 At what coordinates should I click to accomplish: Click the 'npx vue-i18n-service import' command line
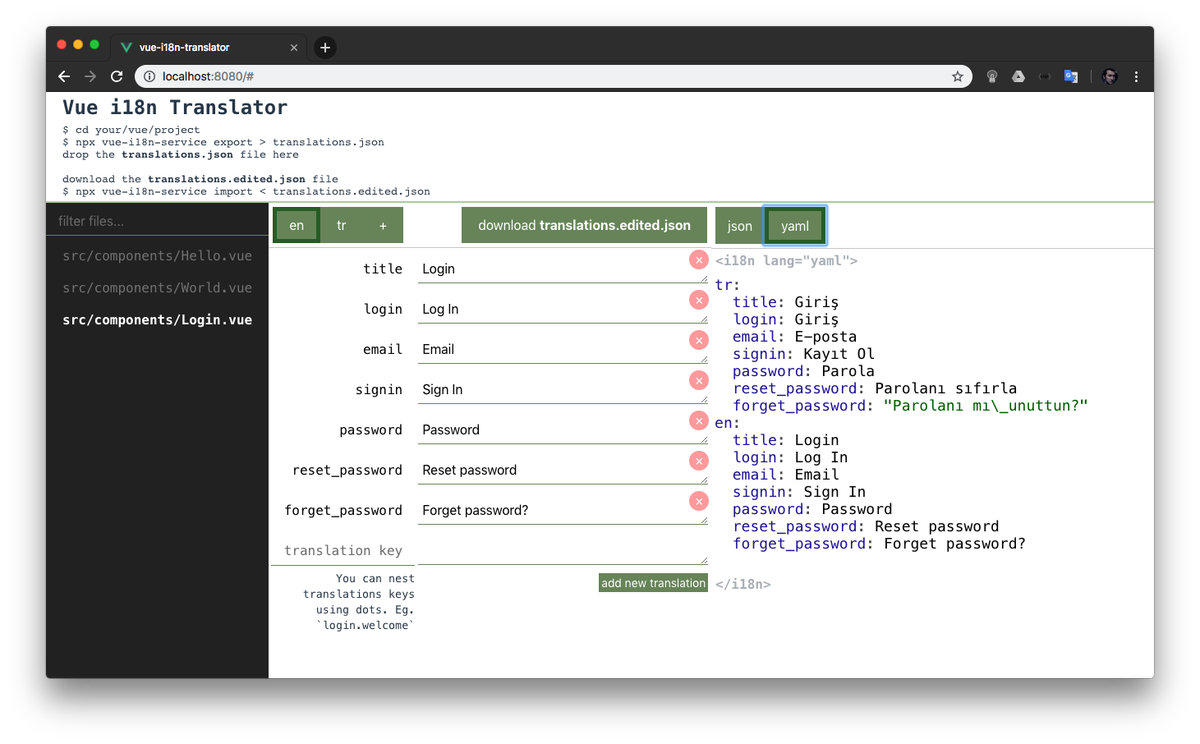click(x=246, y=191)
